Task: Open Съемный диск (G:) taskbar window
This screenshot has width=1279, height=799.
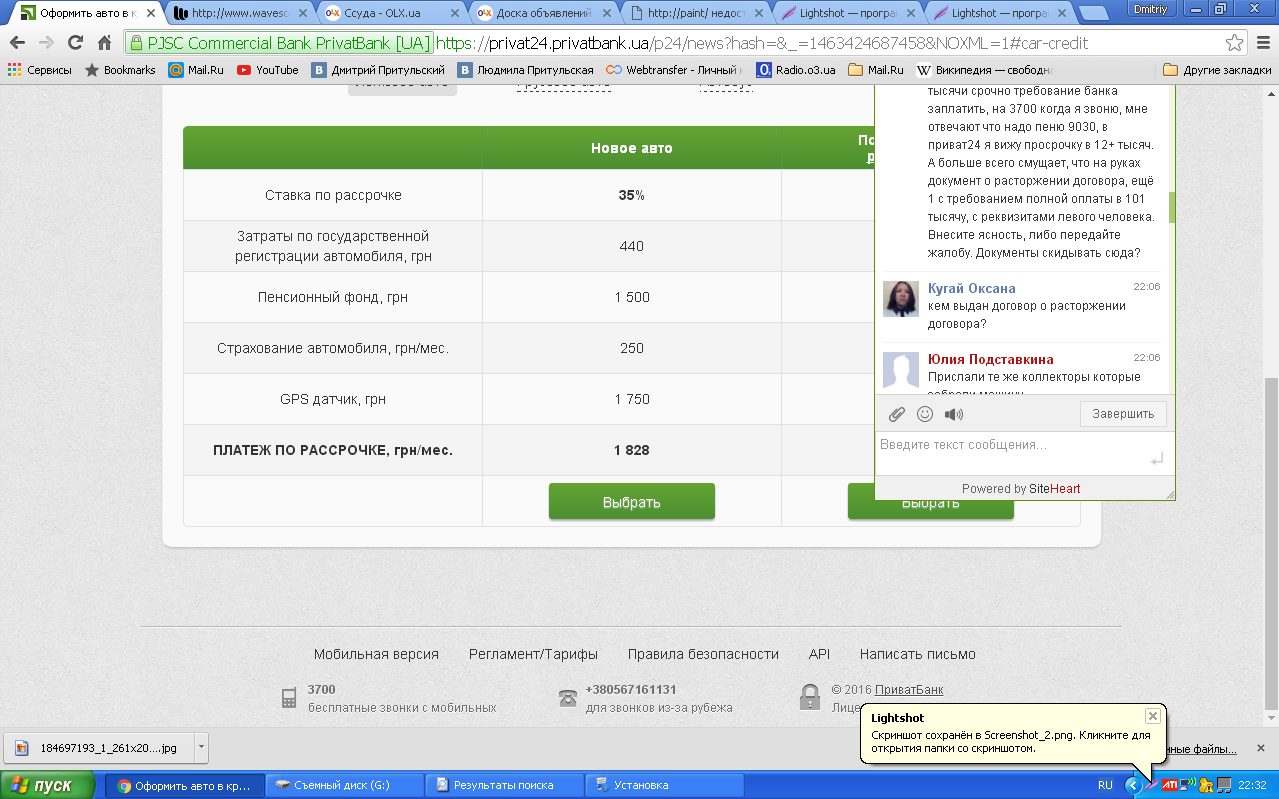Action: coord(343,785)
